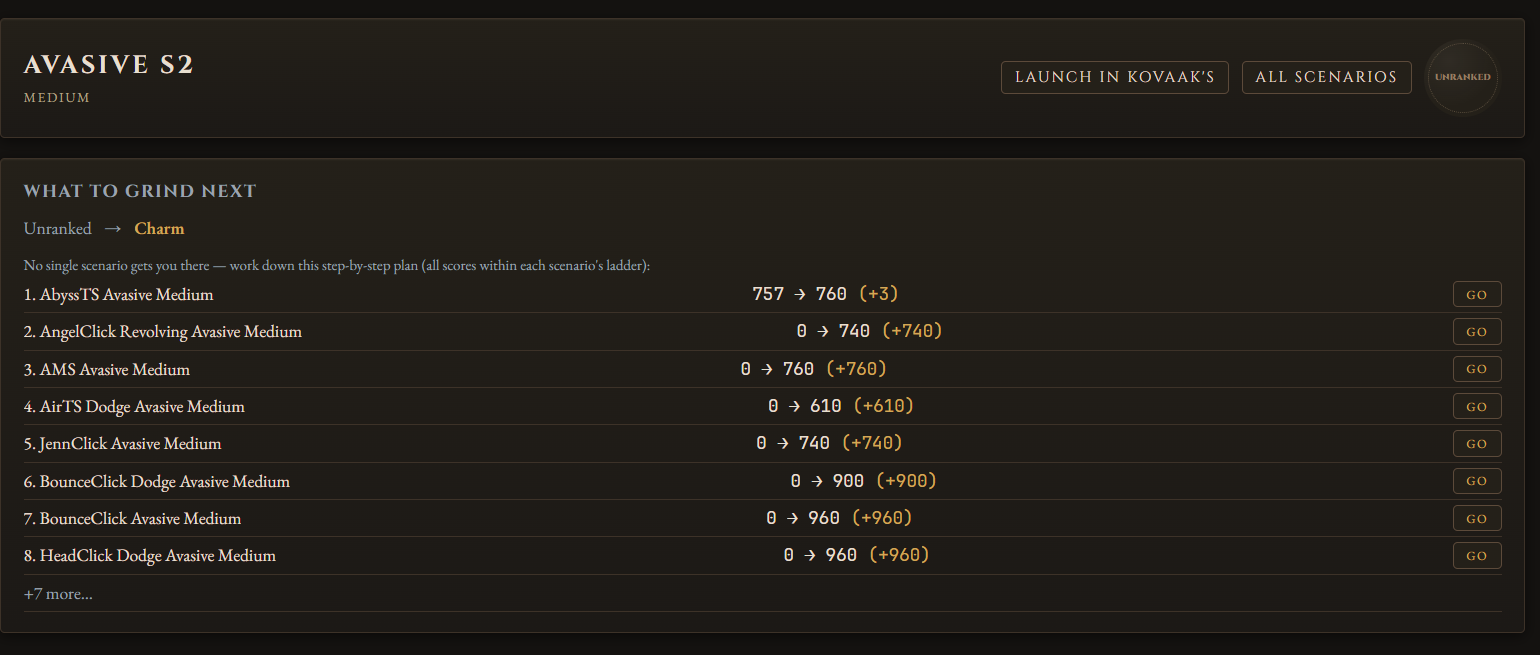Click GO on AirTS Dodge Avasive Medium
This screenshot has width=1540, height=655.
click(x=1477, y=406)
